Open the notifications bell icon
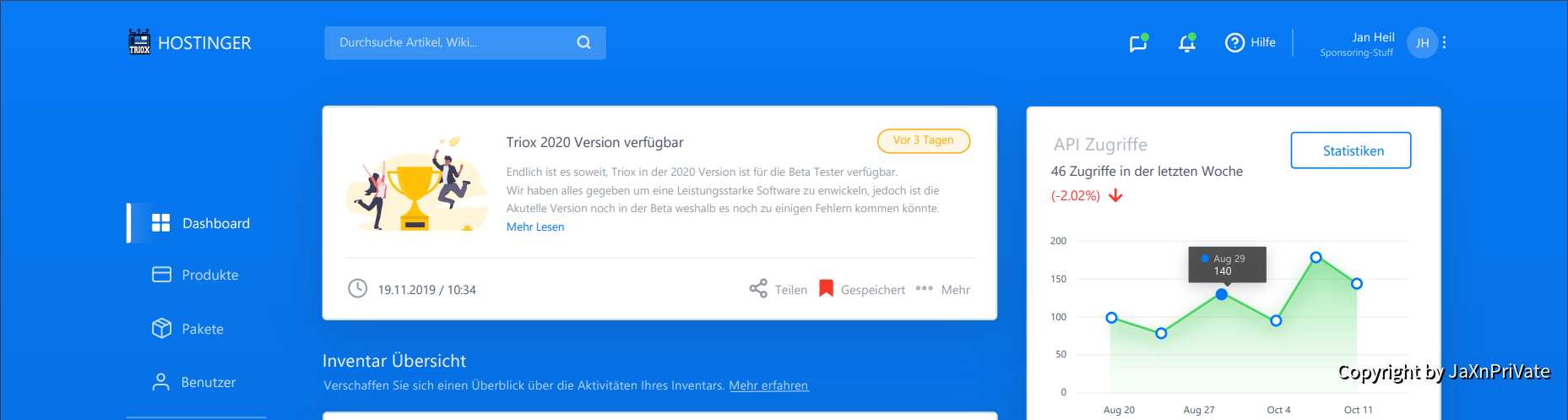Viewport: 1568px width, 420px height. click(x=1186, y=43)
